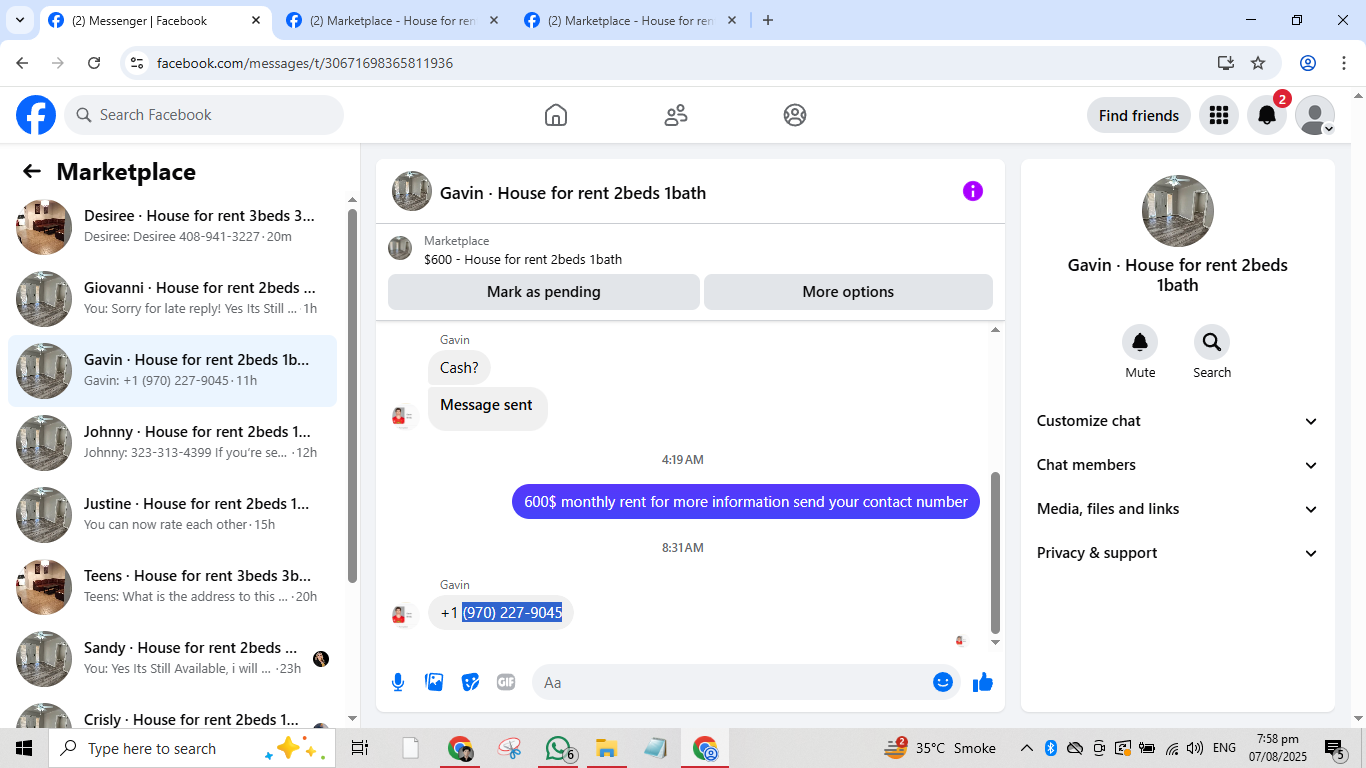Bookmark this page with the star icon
Image resolution: width=1366 pixels, height=768 pixels.
click(x=1258, y=63)
